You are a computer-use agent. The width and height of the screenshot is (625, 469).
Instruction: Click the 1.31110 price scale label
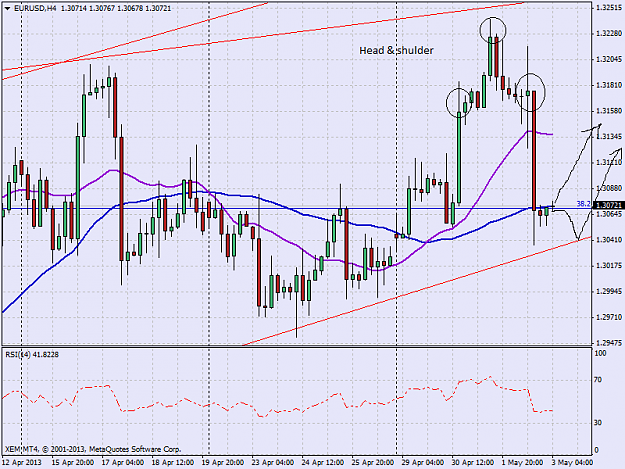click(x=609, y=162)
